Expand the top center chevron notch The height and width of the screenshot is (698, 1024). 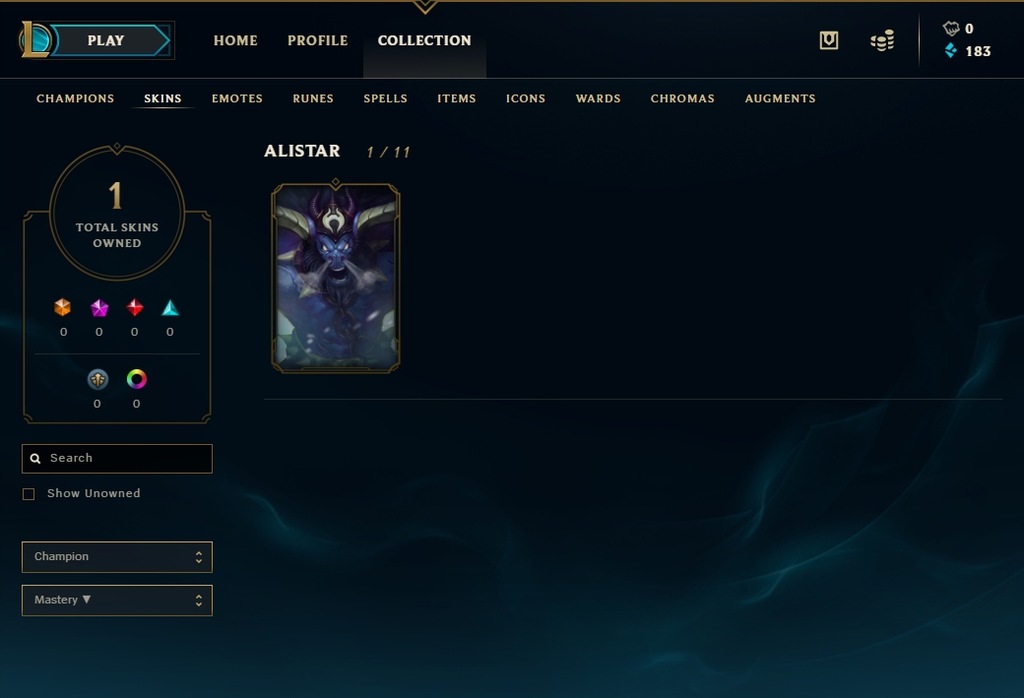(425, 7)
